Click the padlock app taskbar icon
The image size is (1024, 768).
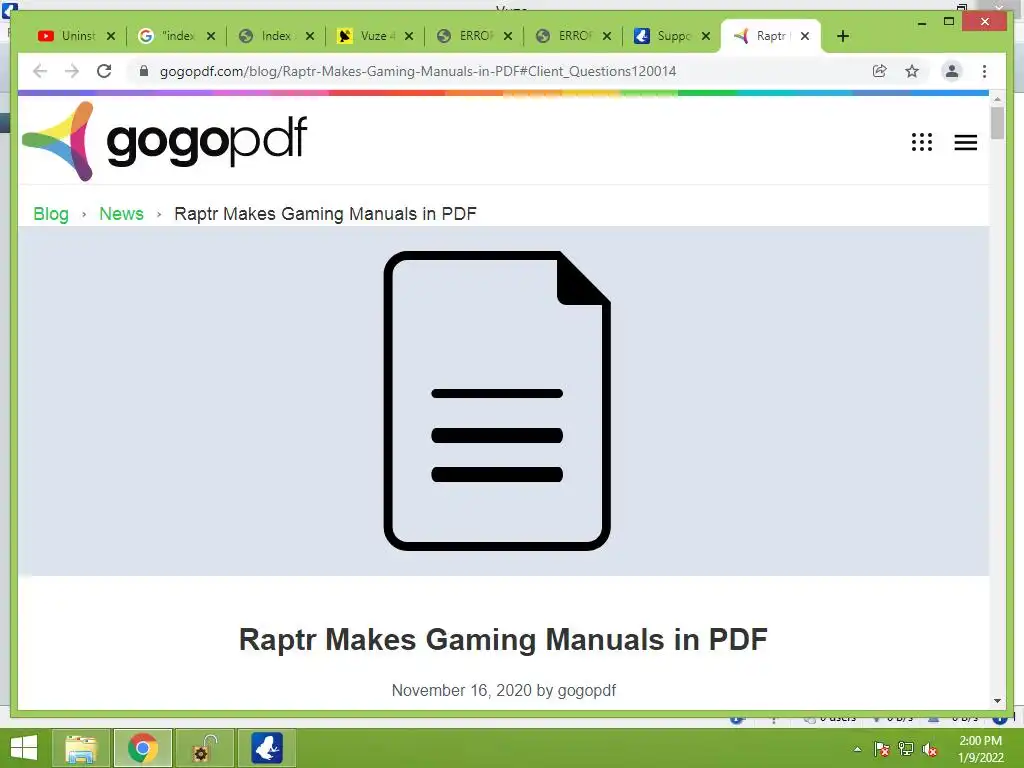204,748
